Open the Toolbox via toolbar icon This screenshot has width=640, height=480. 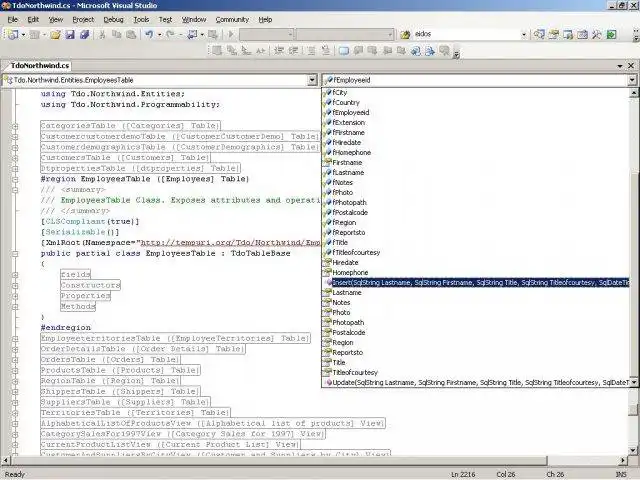tap(582, 35)
